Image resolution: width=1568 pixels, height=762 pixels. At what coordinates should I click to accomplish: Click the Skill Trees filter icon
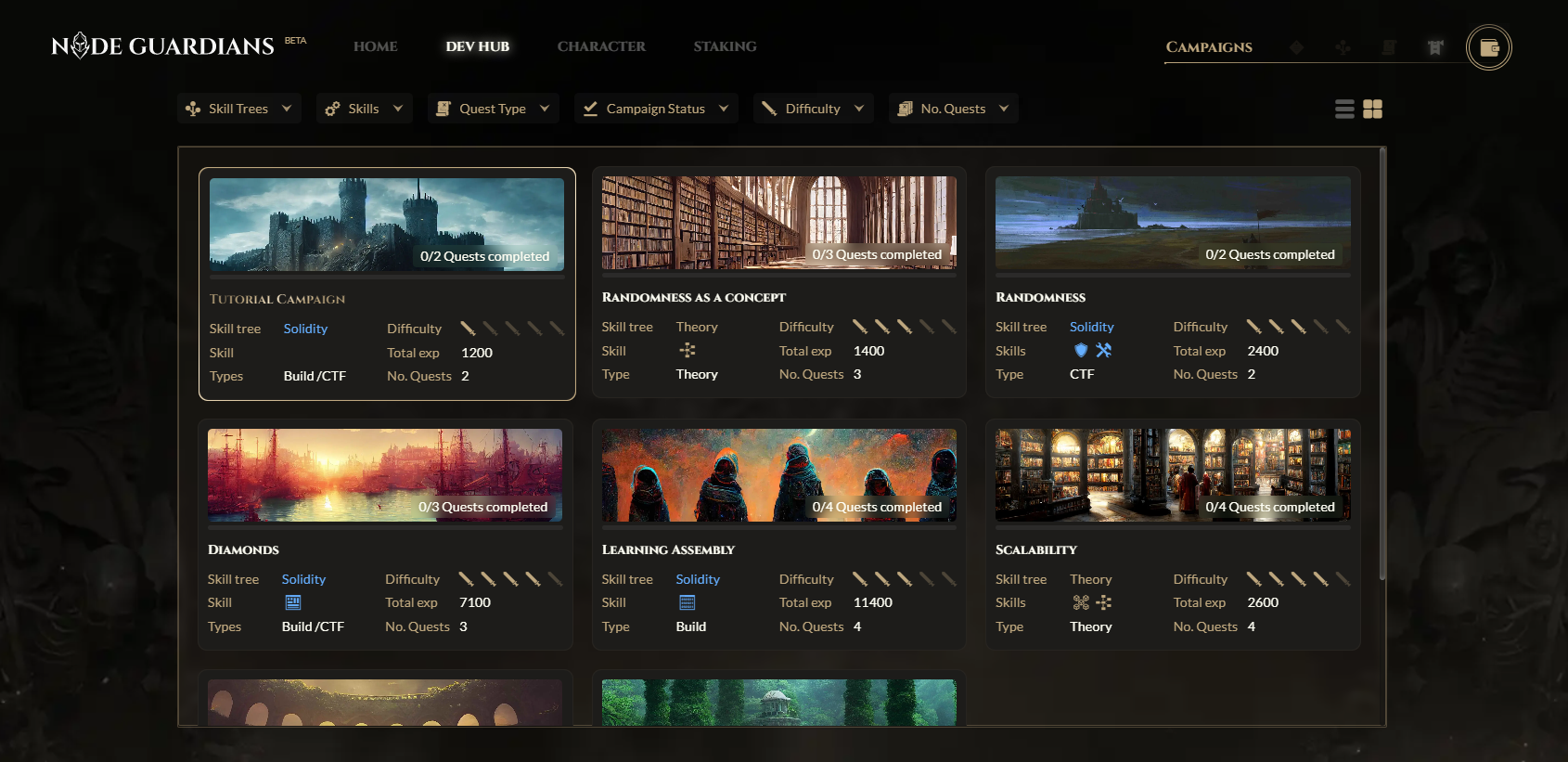click(193, 109)
